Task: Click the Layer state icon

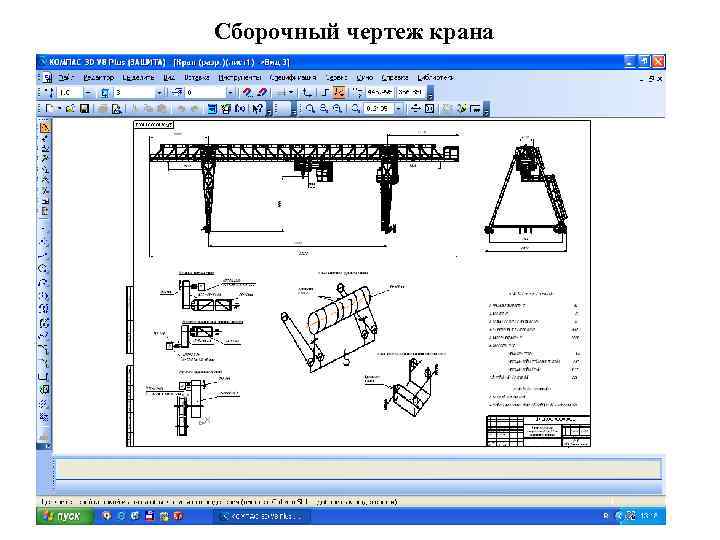Action: [x=177, y=92]
